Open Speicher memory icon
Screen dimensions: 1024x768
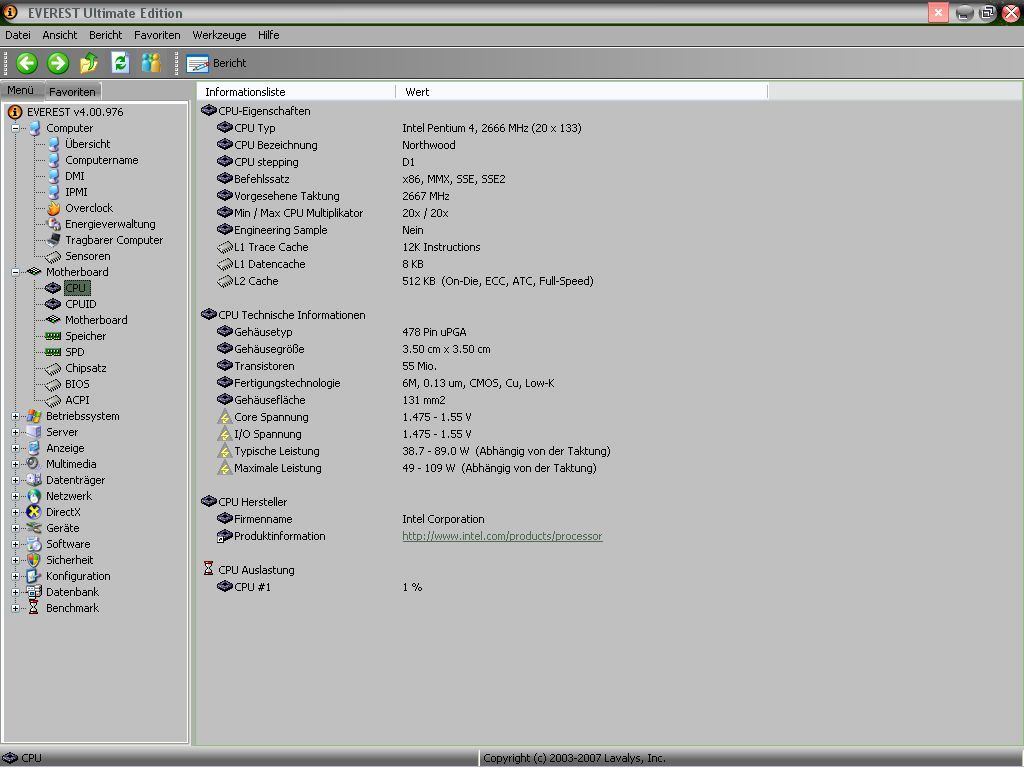(x=53, y=336)
